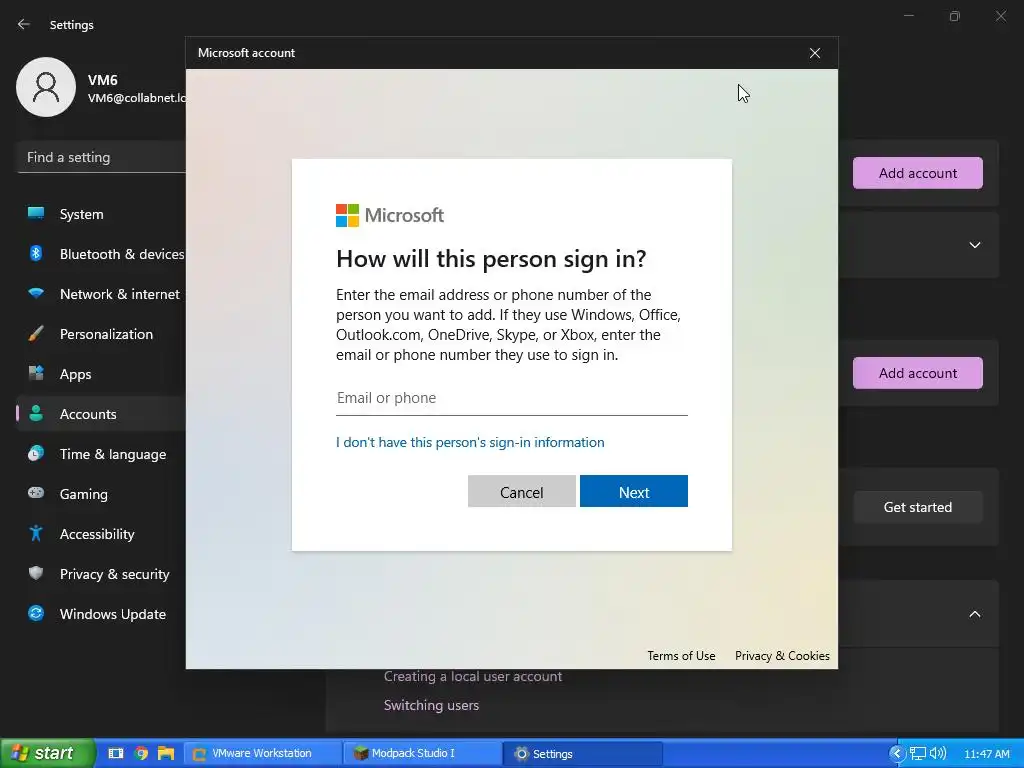Open the file folder quick launch icon
Image resolution: width=1024 pixels, height=768 pixels.
166,753
